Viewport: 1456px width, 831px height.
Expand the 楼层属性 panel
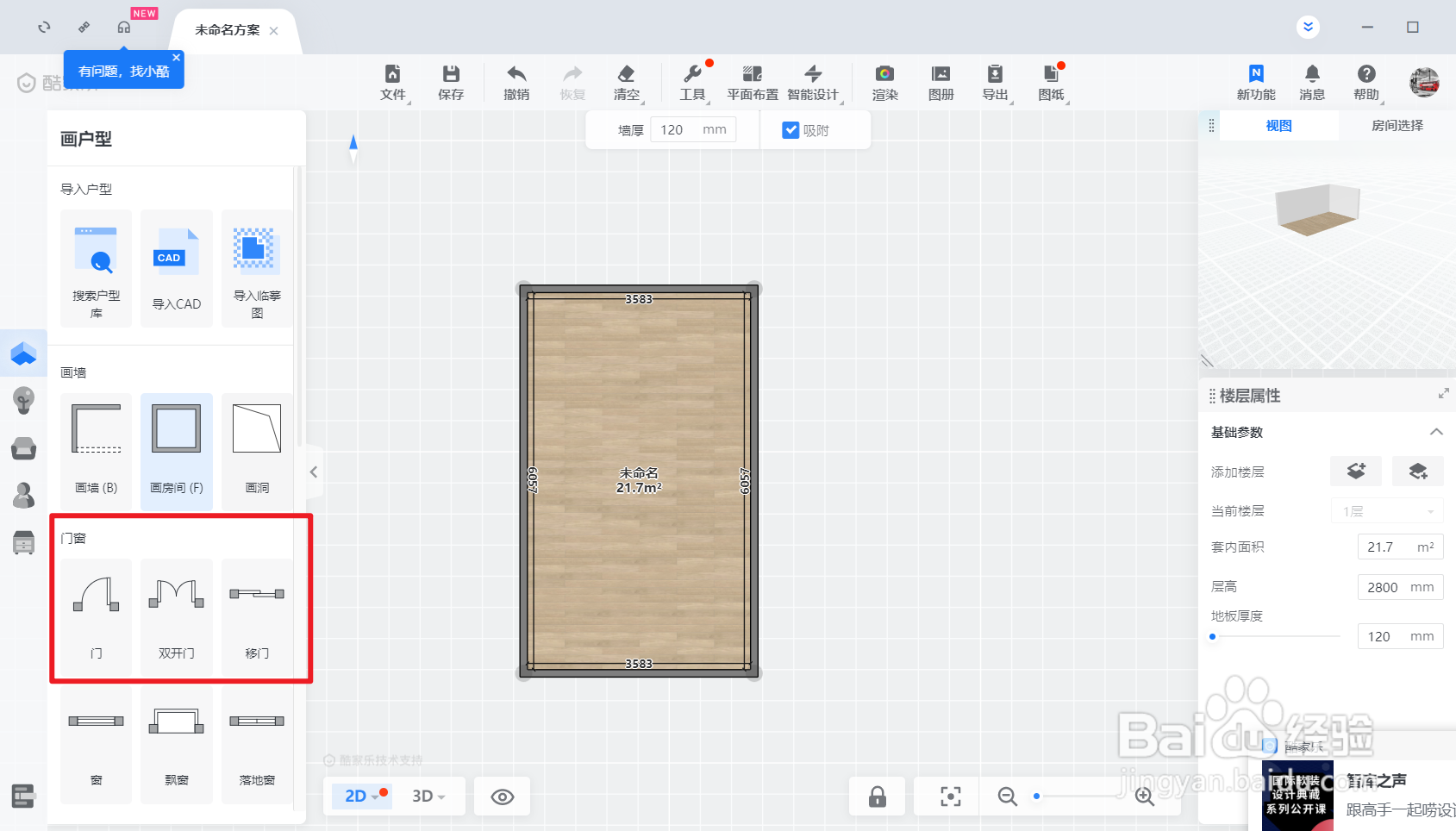1443,394
